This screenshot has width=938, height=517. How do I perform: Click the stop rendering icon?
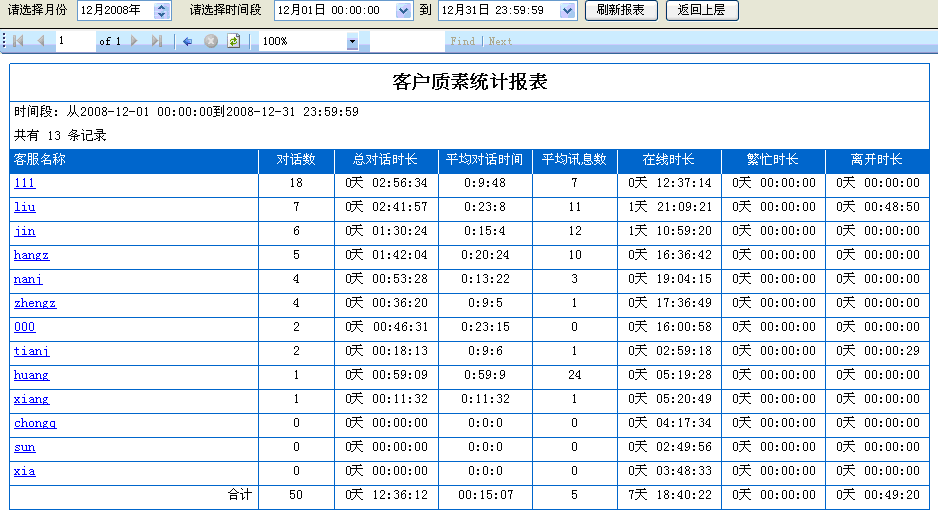(210, 41)
